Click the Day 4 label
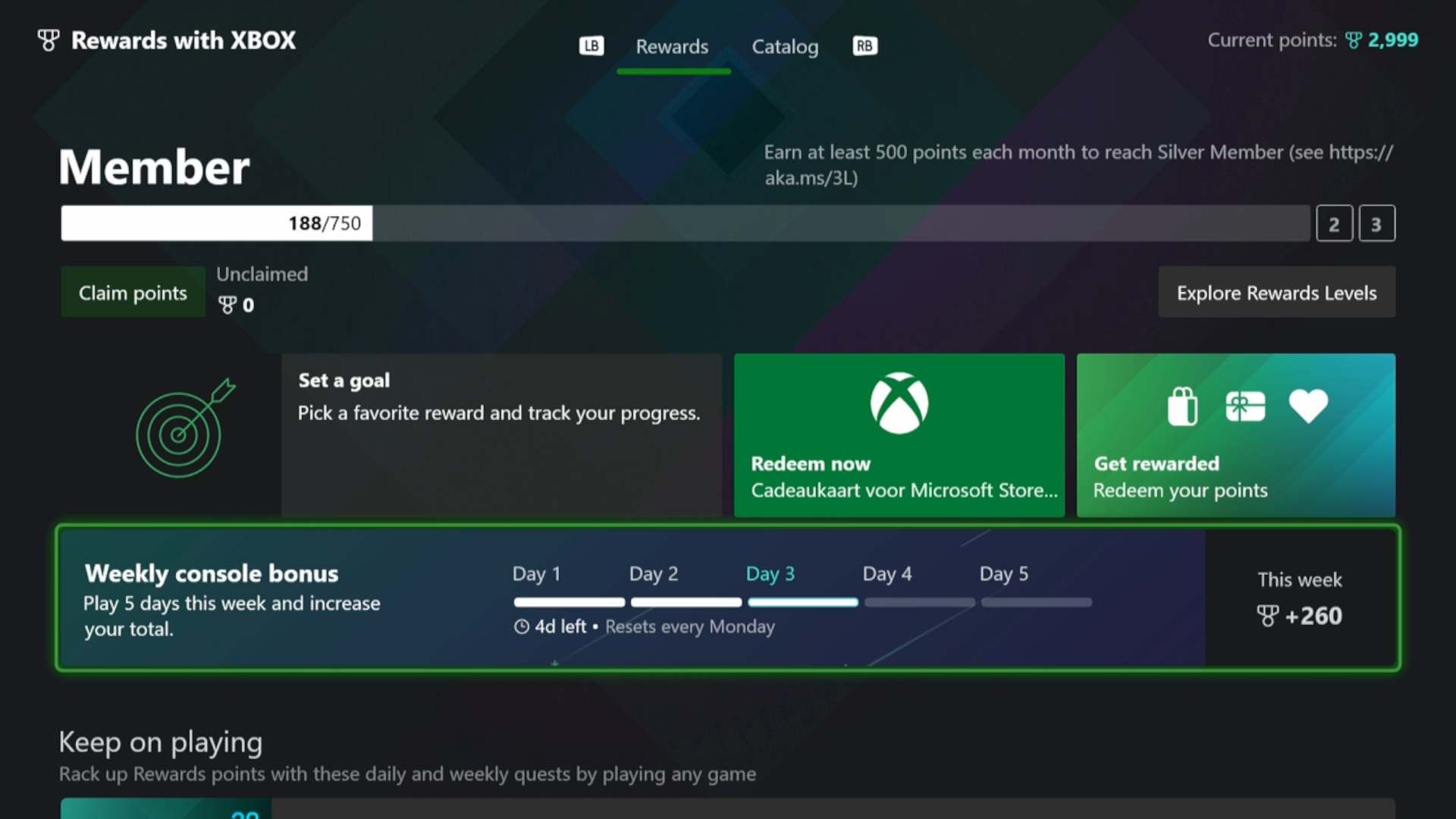 pyautogui.click(x=887, y=574)
